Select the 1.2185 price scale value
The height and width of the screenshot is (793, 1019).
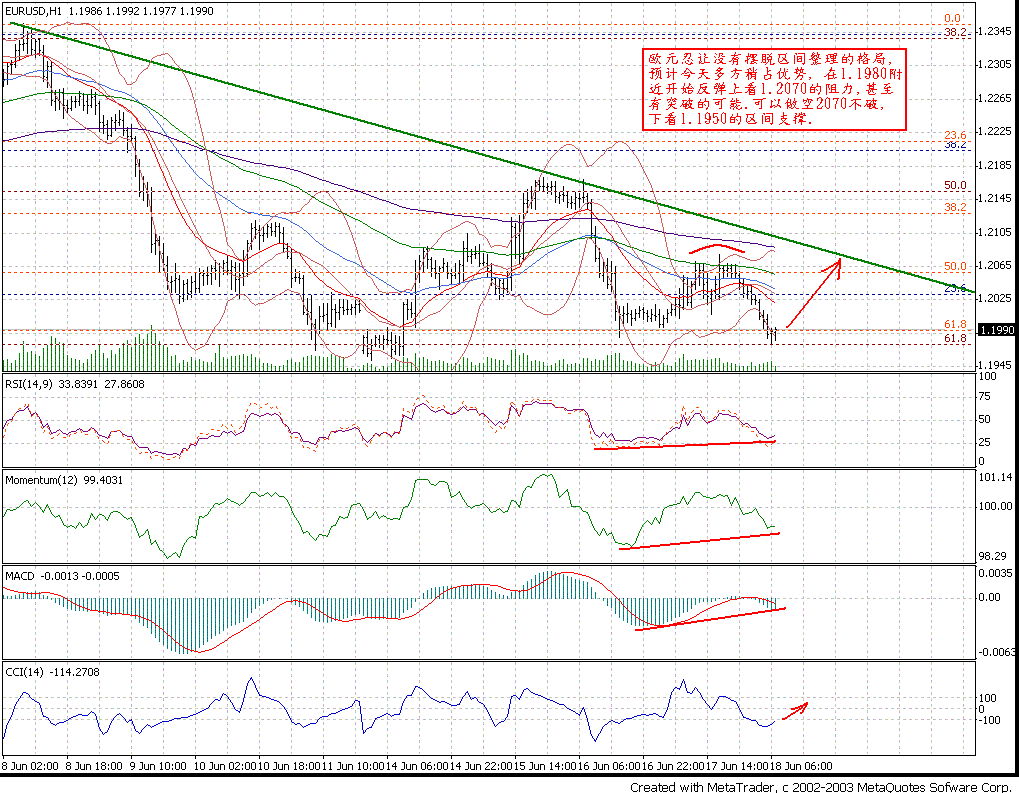[x=996, y=165]
